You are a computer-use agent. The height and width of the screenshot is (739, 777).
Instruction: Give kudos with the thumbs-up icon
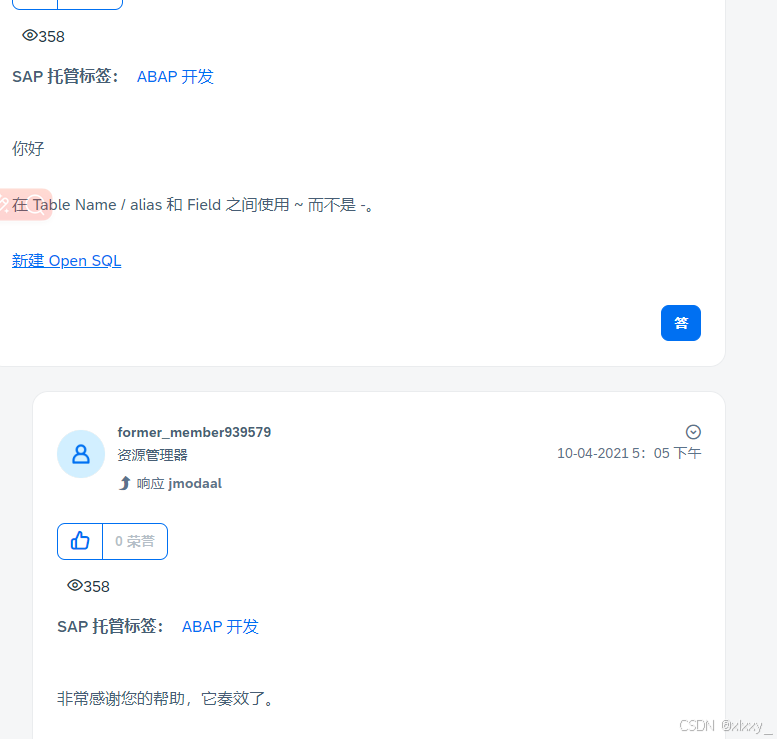(80, 541)
